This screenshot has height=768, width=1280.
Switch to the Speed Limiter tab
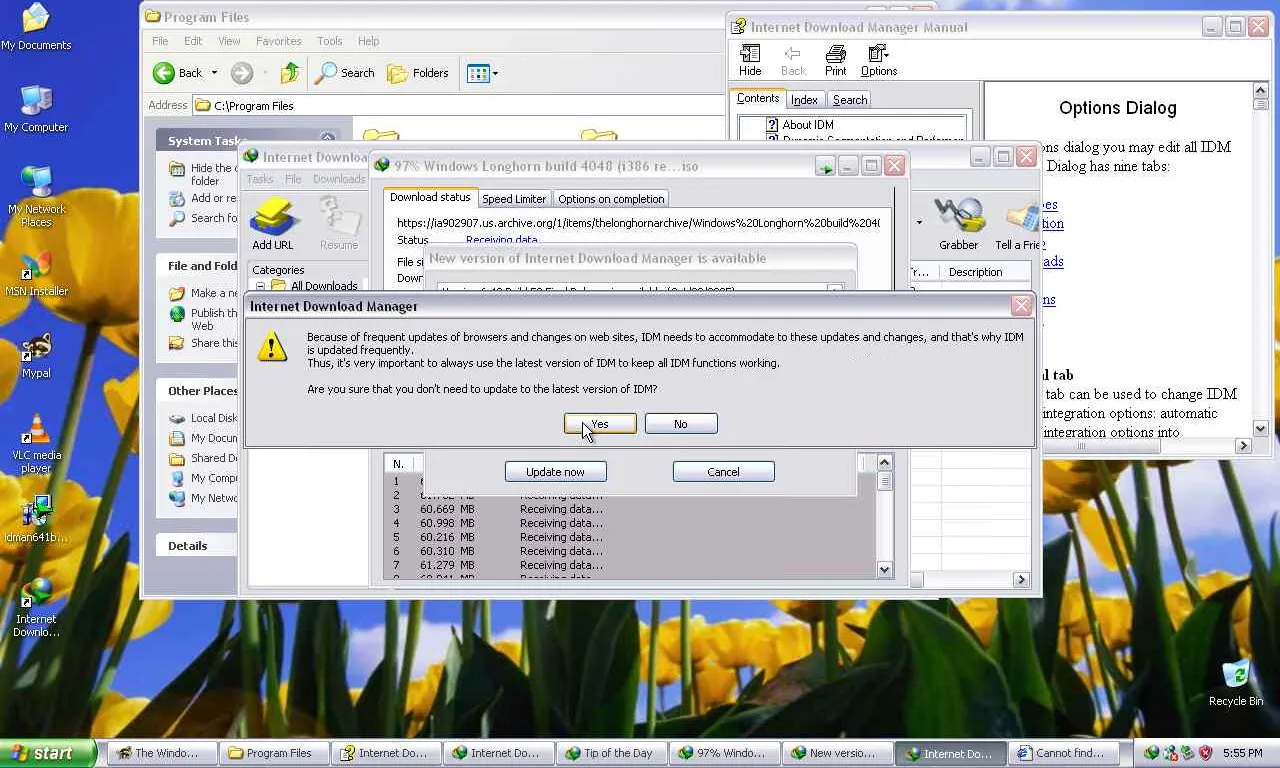(x=514, y=199)
